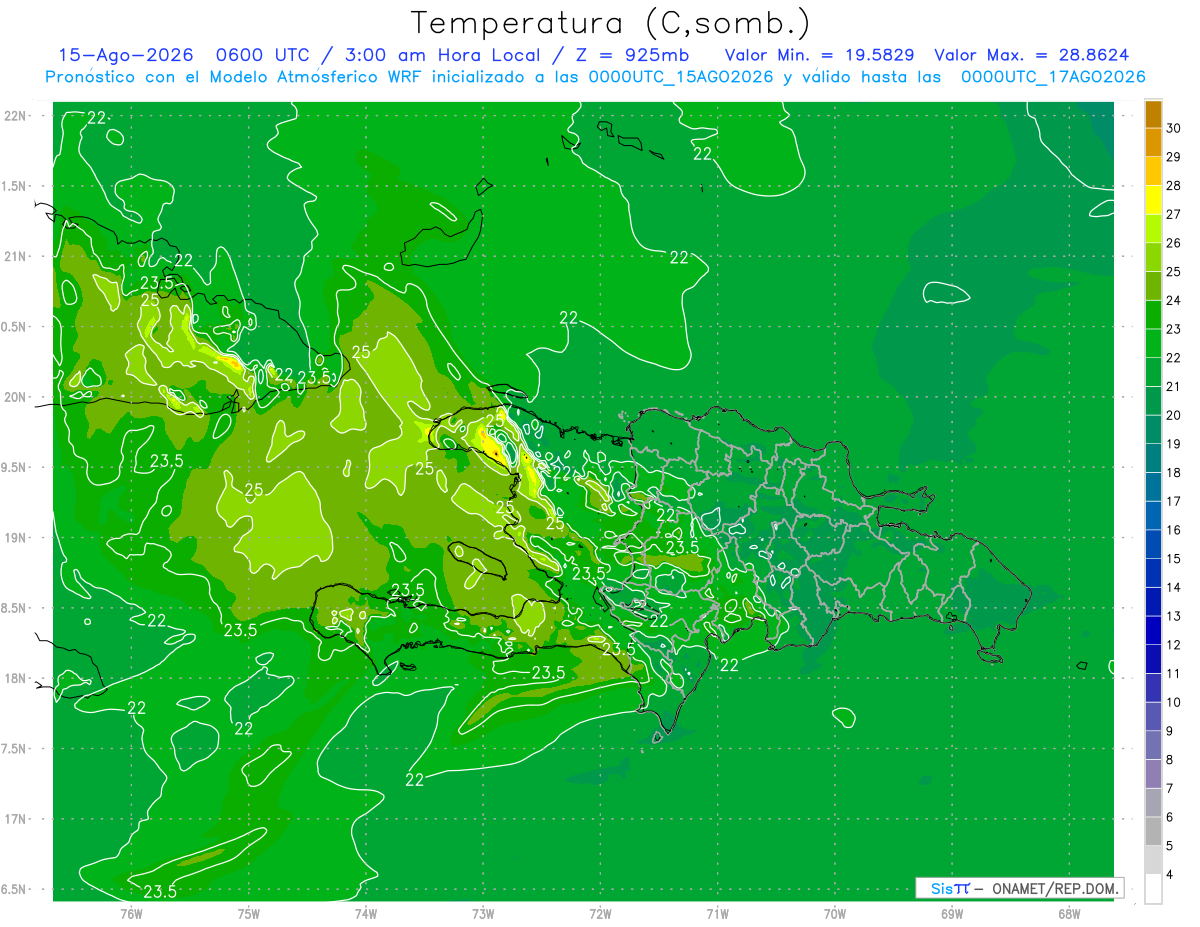Image resolution: width=1200 pixels, height=927 pixels.
Task: Click the '76W' longitude axis label
Action: coord(132,913)
